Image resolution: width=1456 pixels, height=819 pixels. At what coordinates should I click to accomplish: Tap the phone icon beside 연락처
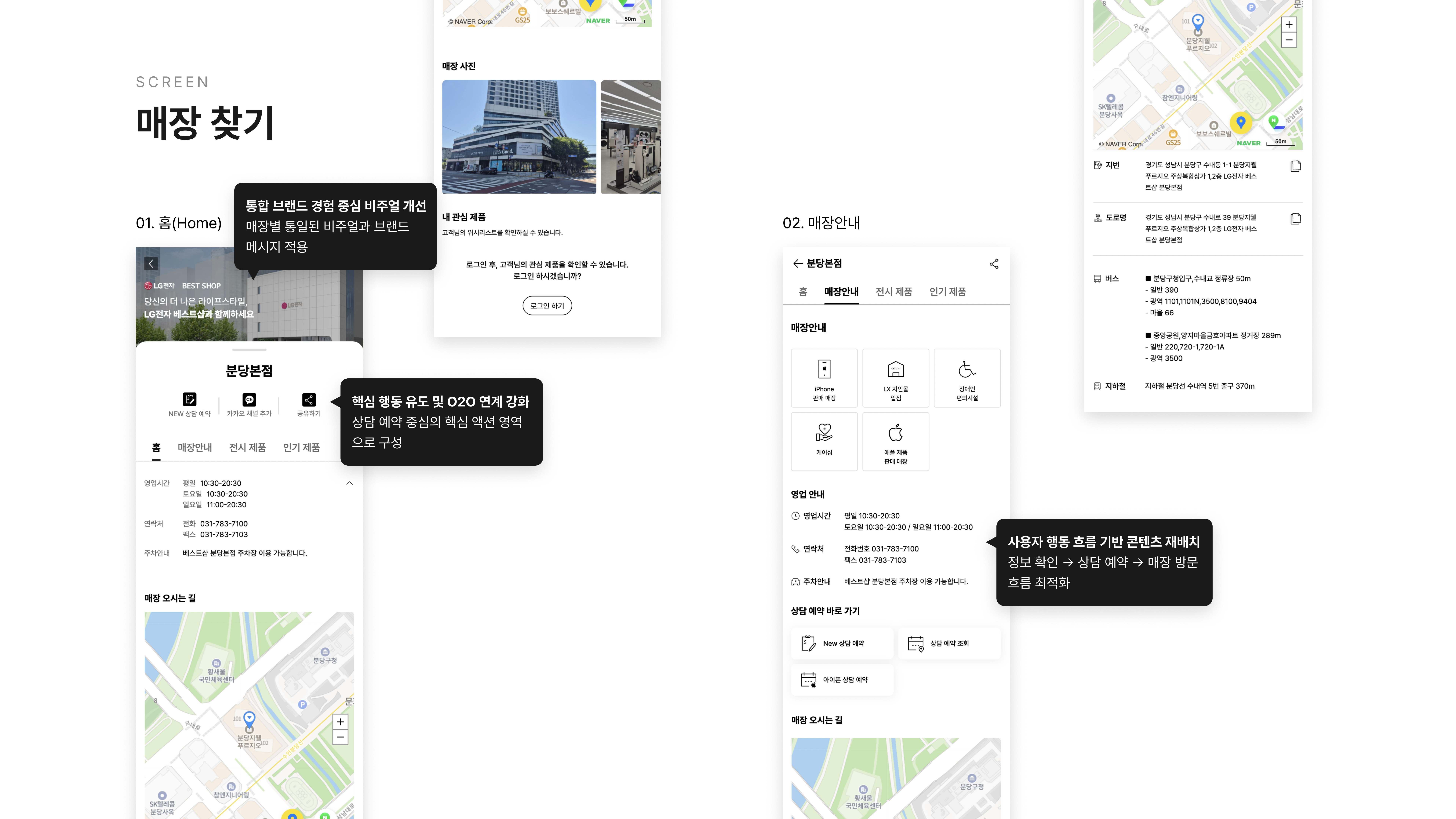(x=795, y=549)
